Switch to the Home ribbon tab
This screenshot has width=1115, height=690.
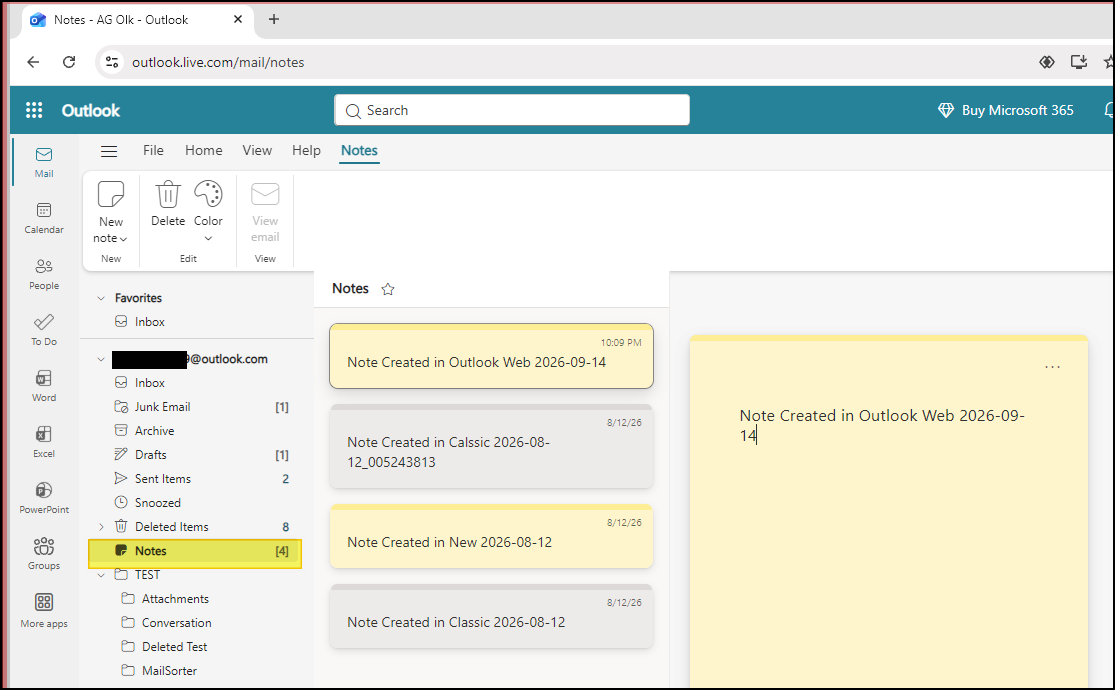pyautogui.click(x=203, y=150)
